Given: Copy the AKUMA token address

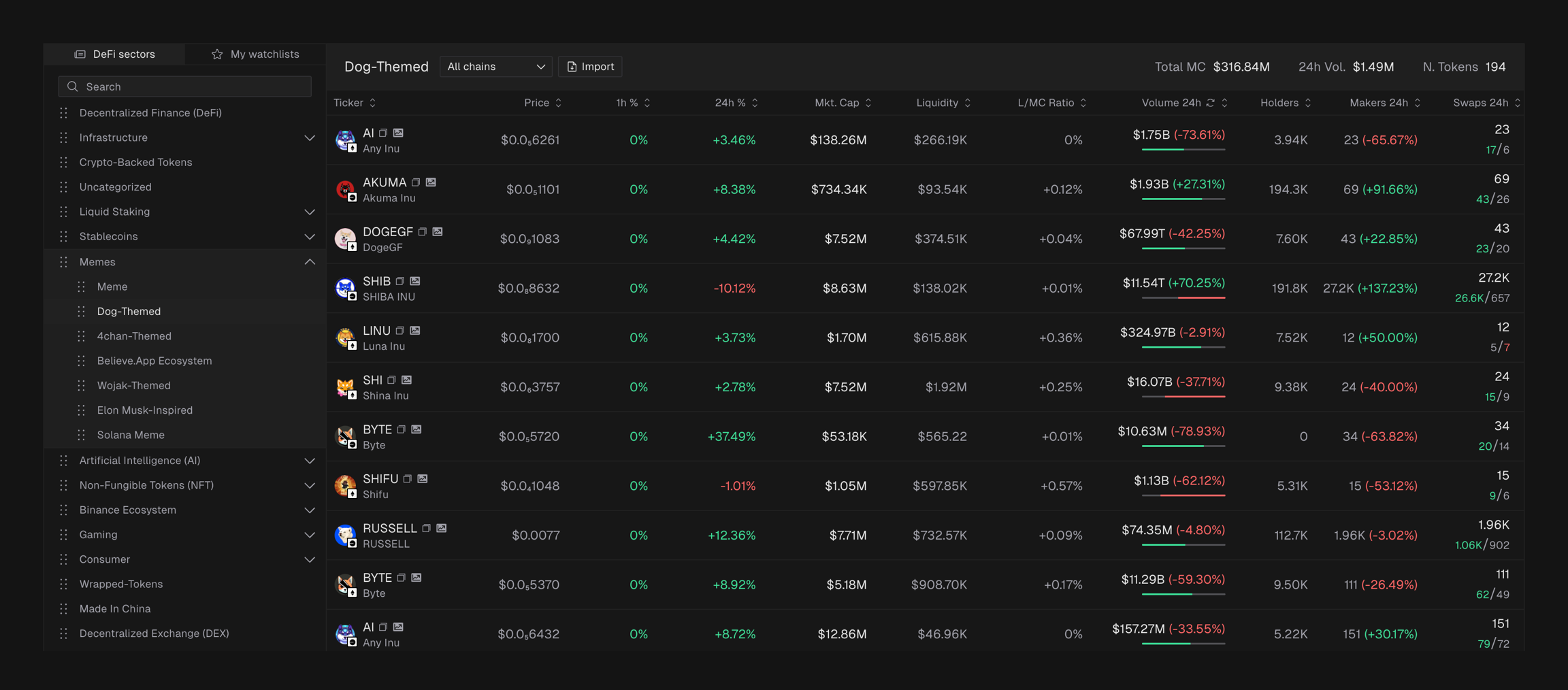Looking at the screenshot, I should (416, 182).
